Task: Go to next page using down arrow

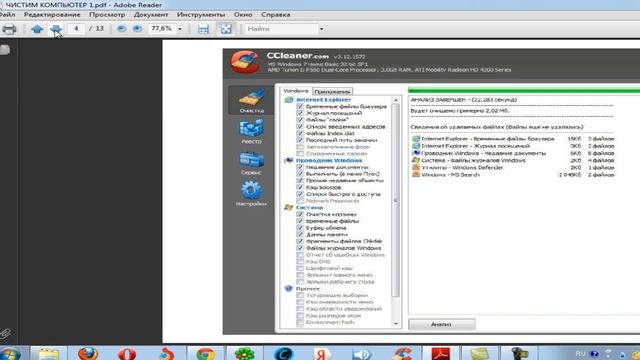Action: (x=56, y=29)
